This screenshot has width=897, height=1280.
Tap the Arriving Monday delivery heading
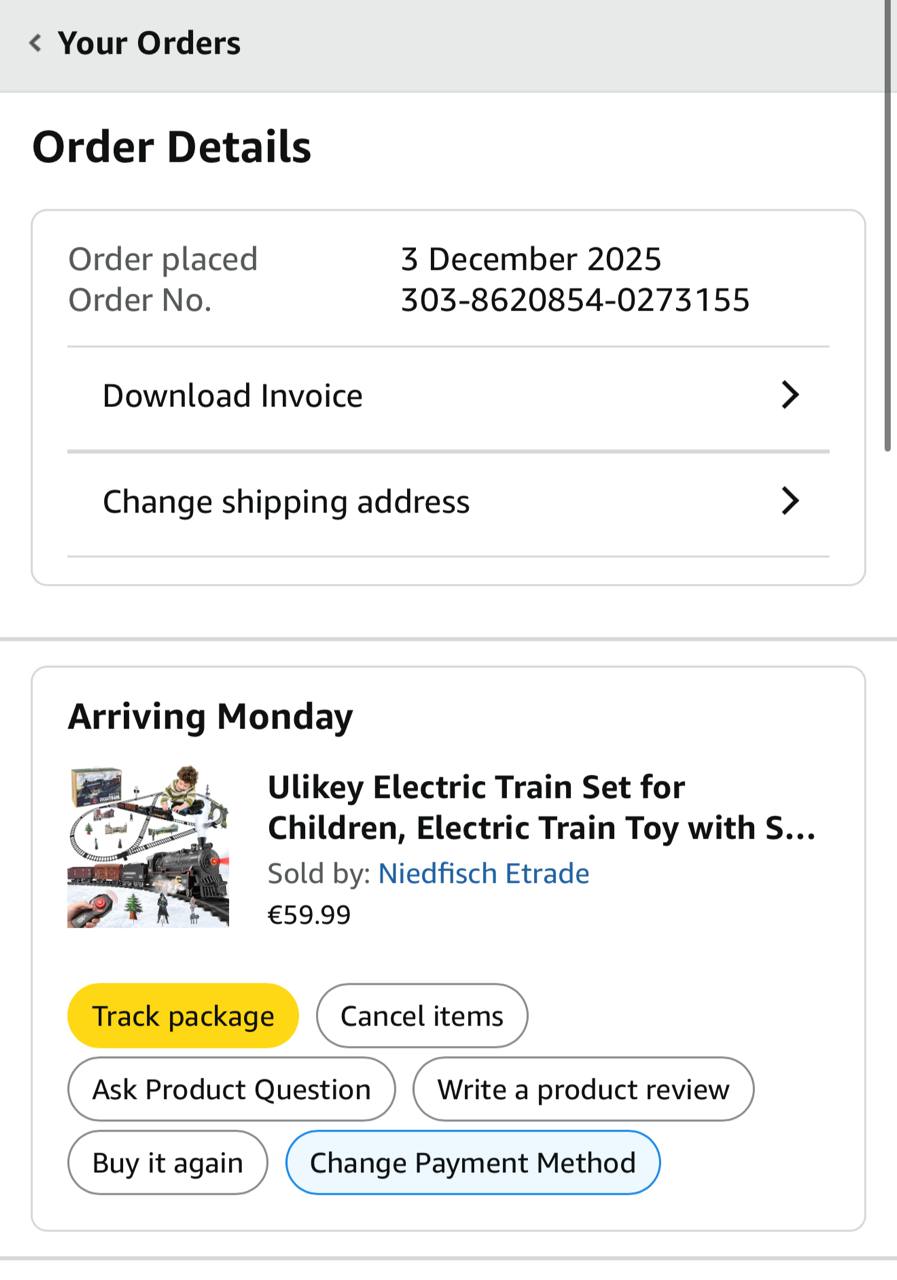(x=210, y=717)
